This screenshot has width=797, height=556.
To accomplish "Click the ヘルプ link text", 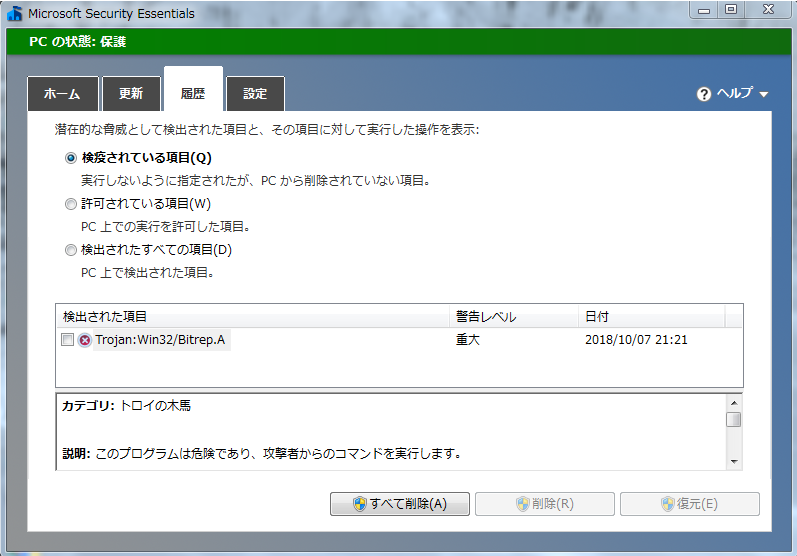I will [734, 94].
